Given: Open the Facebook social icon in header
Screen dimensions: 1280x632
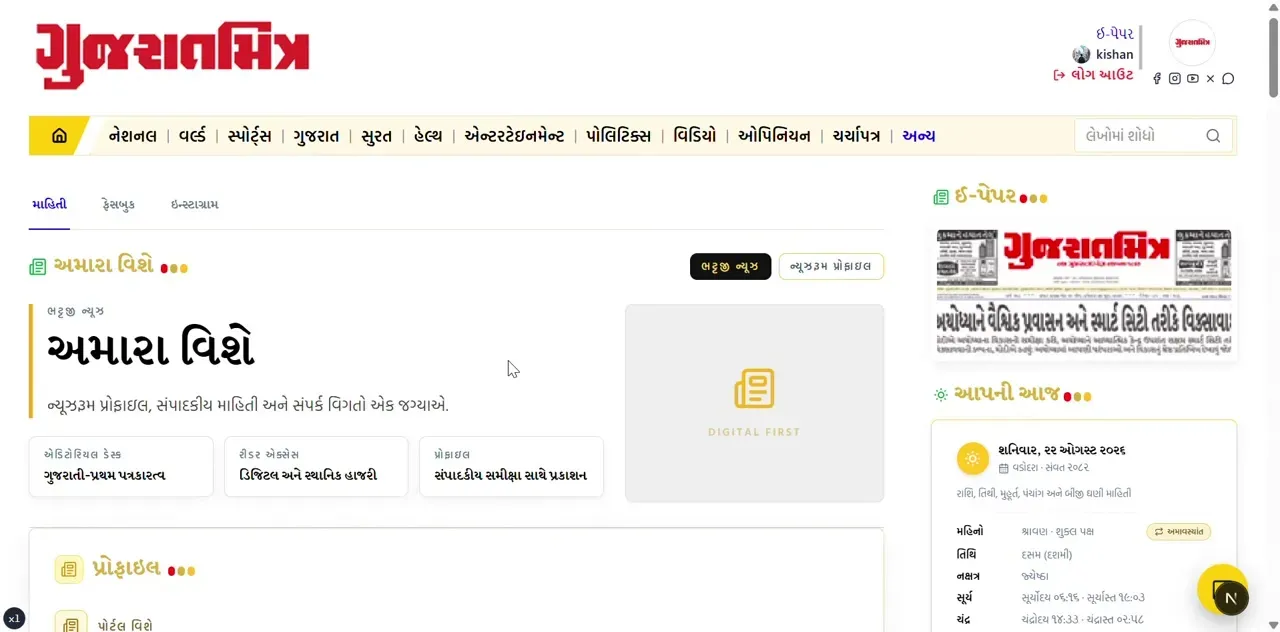Looking at the screenshot, I should 1157,79.
